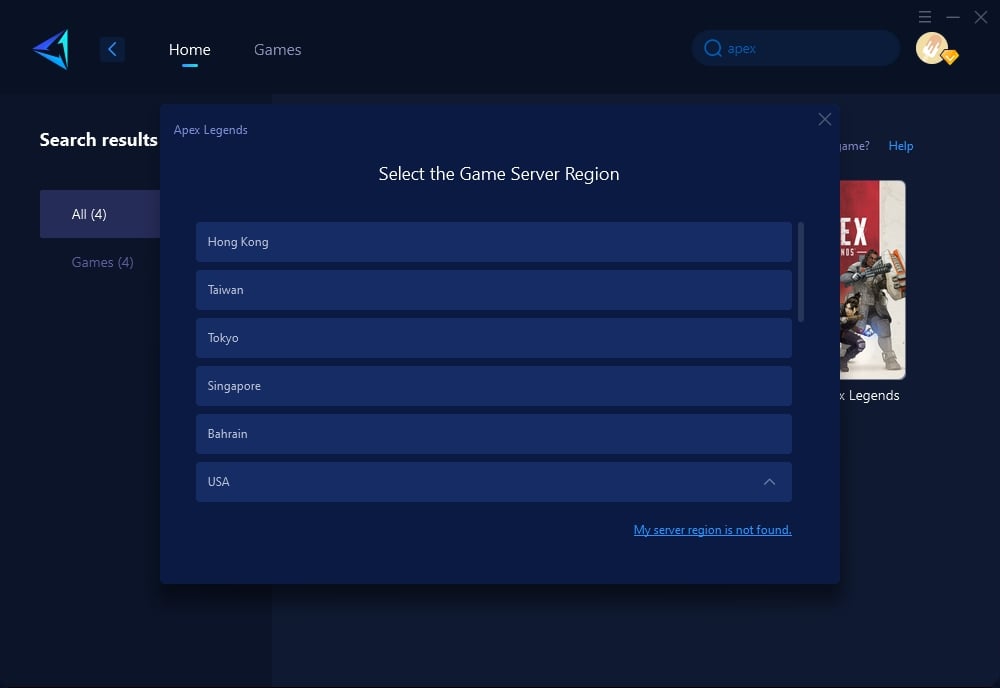The width and height of the screenshot is (1000, 688).
Task: Click My server region is not found link
Action: coord(712,530)
